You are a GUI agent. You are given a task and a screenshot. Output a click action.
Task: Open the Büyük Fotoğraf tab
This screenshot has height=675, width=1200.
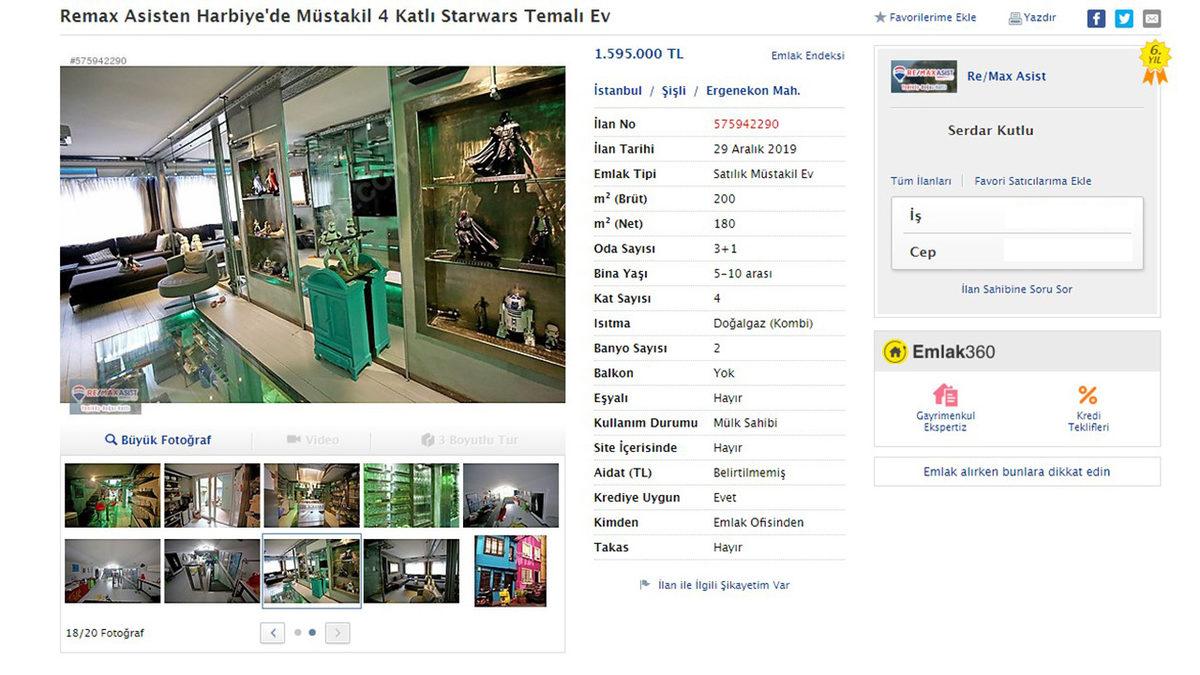[157, 440]
